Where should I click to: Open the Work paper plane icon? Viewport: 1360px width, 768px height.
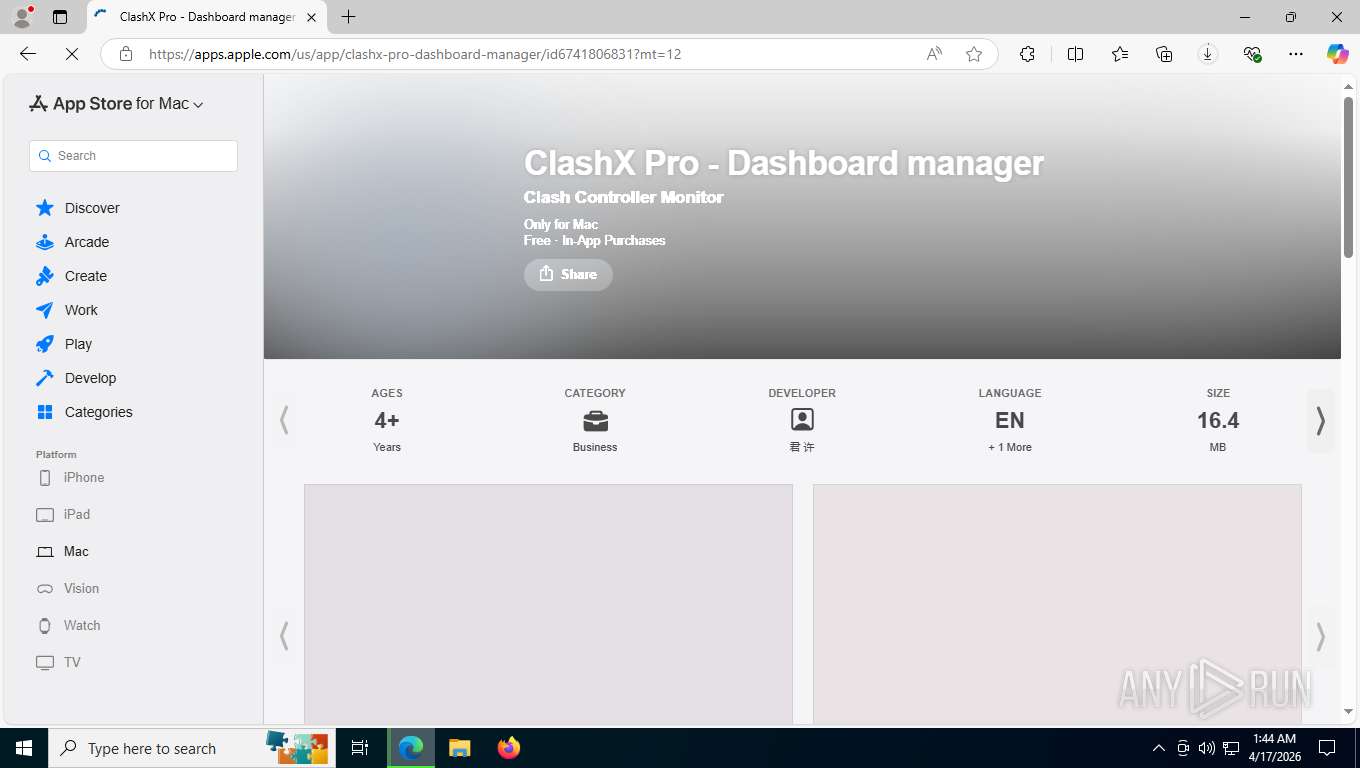click(x=45, y=310)
